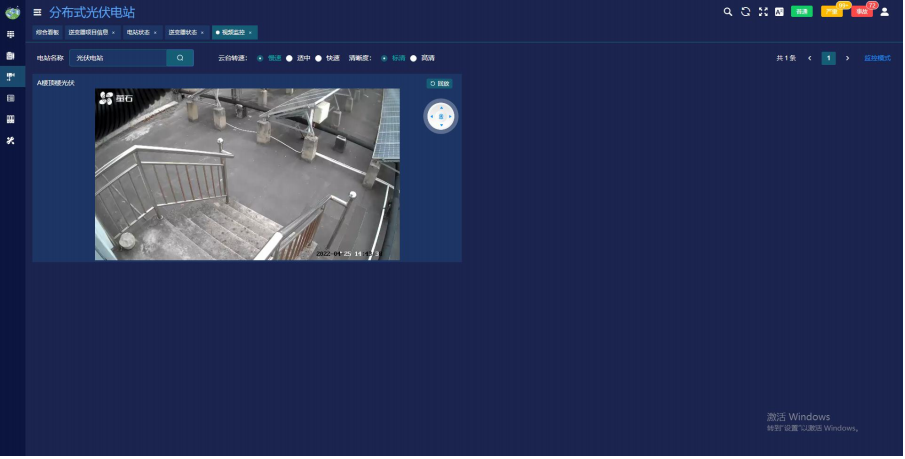Select the 标清 clarity radio
The image size is (905, 459).
point(384,58)
